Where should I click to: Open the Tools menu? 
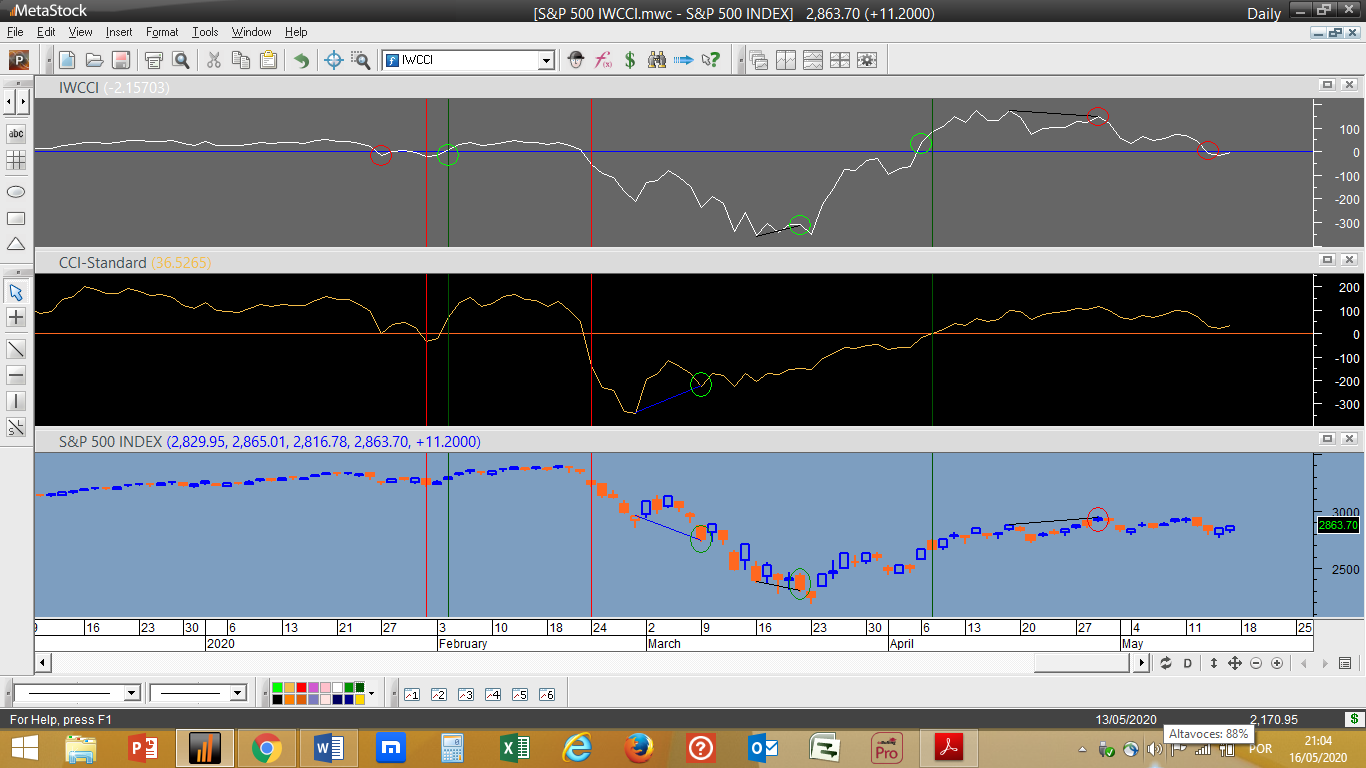pyautogui.click(x=205, y=32)
